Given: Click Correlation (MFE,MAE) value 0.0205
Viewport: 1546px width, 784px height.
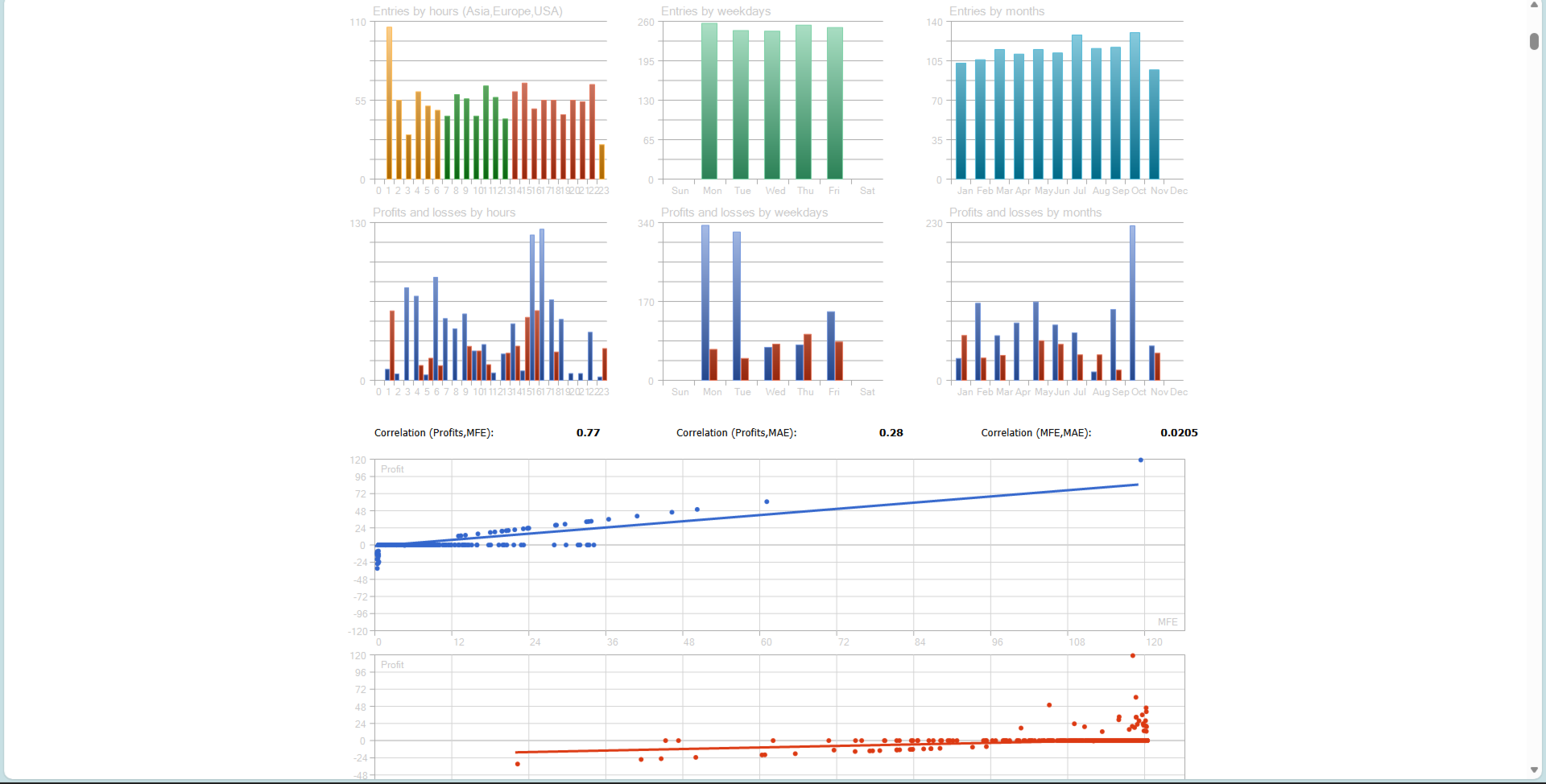Looking at the screenshot, I should (x=1179, y=433).
